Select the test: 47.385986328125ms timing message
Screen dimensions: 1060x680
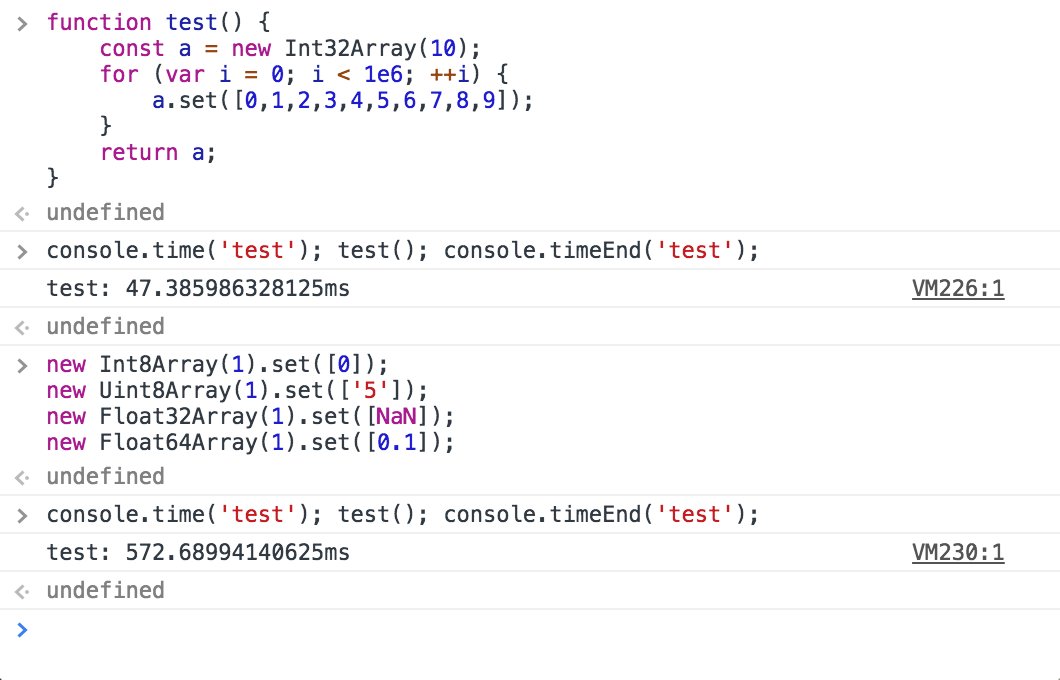(197, 288)
